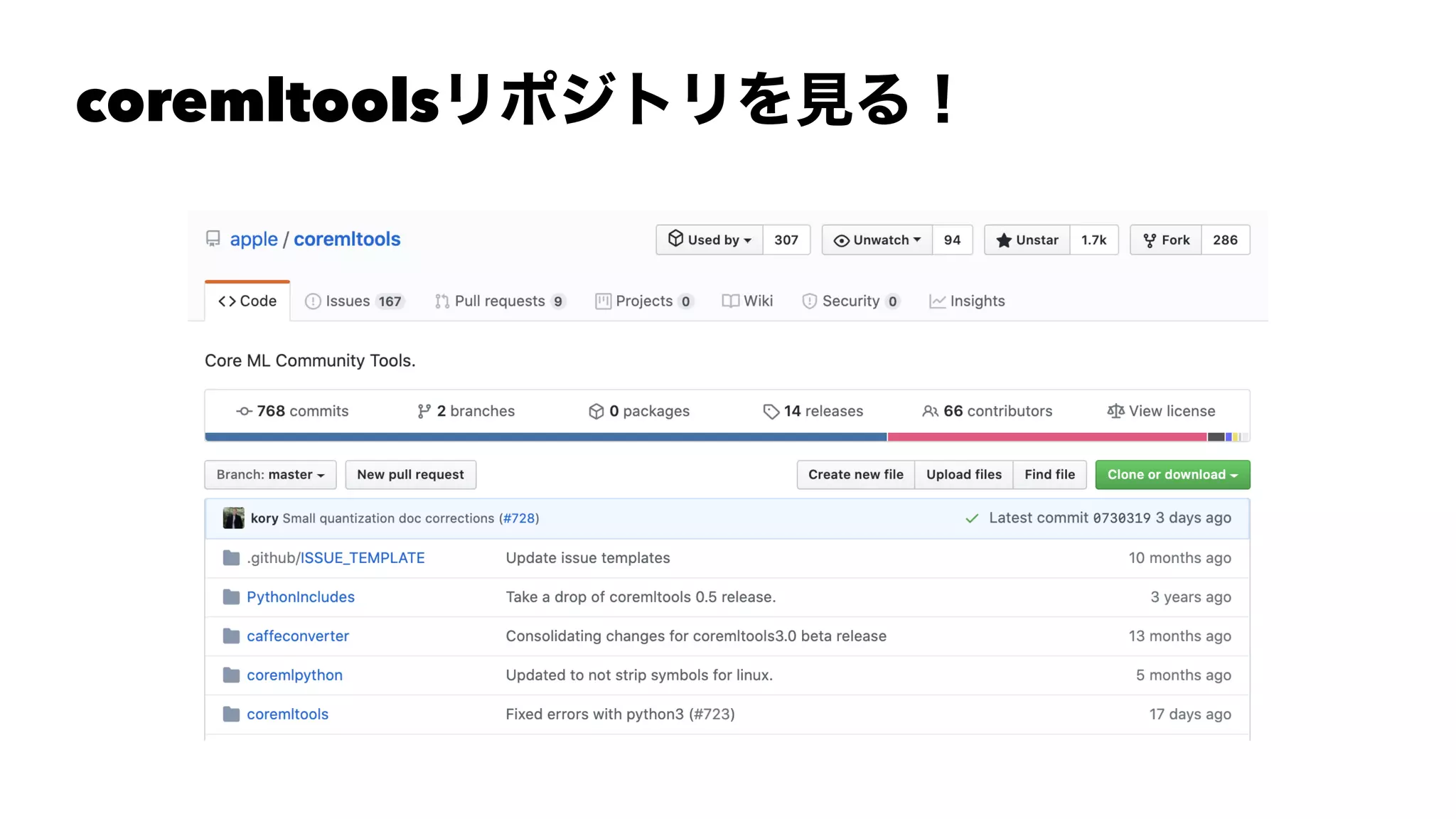Click the blue segment of language bar
Viewport: 1456px width, 819px height.
(x=546, y=437)
